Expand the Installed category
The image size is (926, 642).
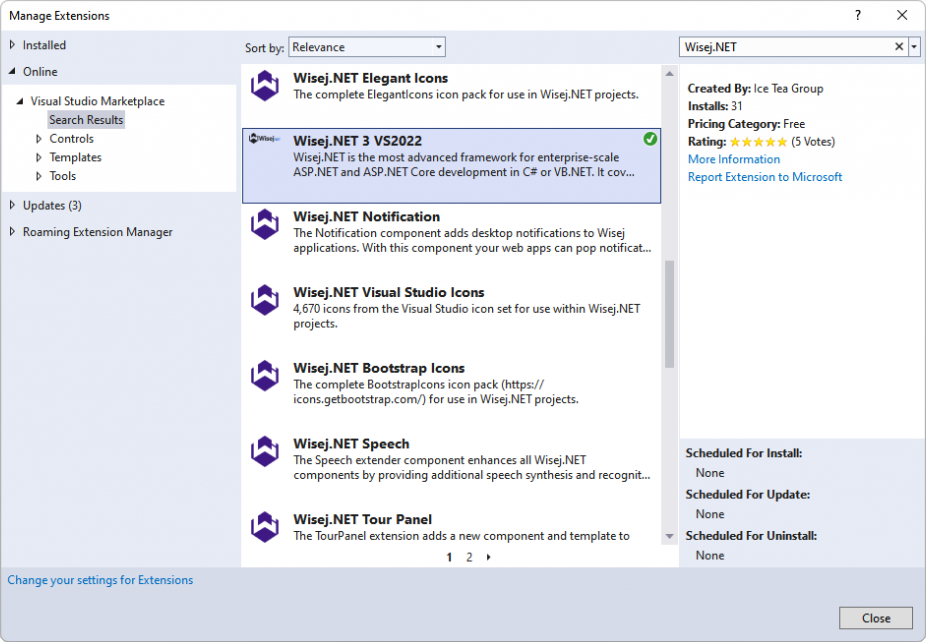(x=12, y=45)
